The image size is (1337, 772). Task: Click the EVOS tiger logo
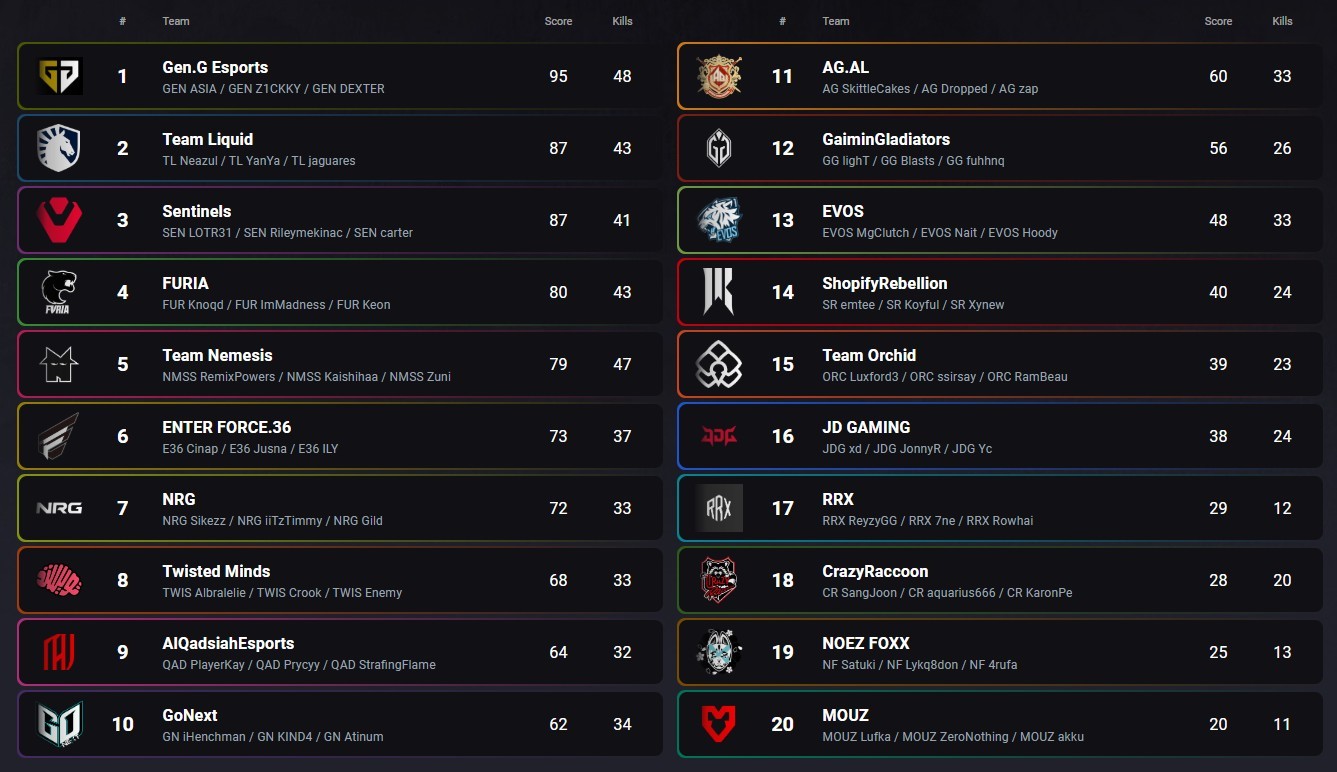719,220
